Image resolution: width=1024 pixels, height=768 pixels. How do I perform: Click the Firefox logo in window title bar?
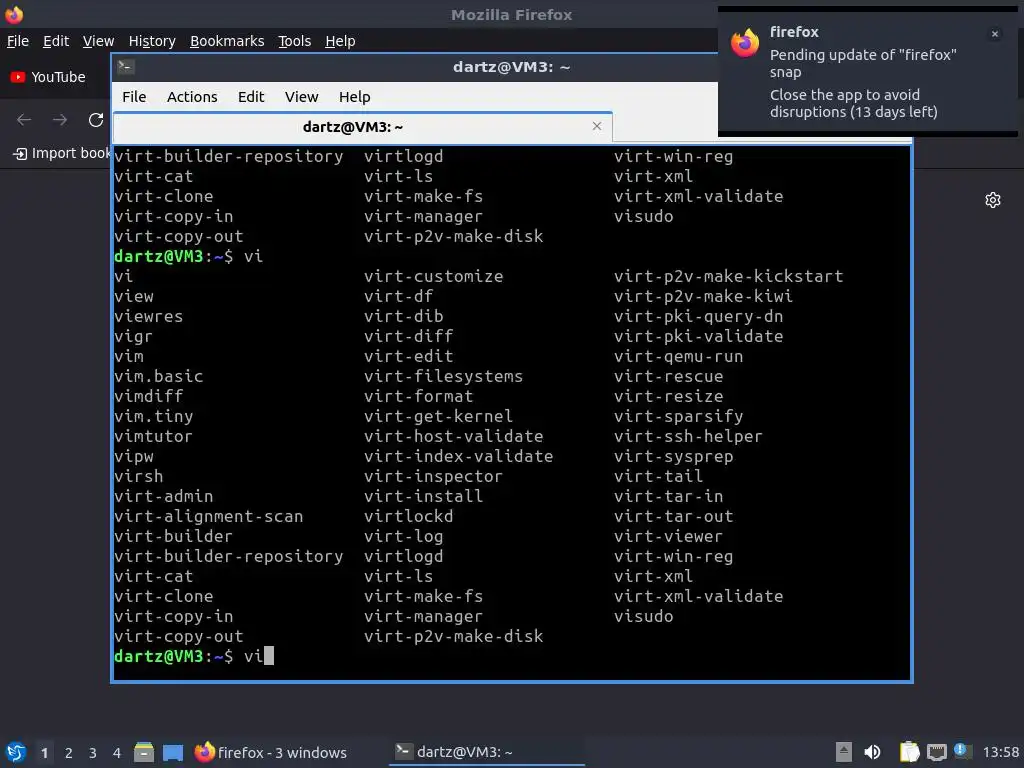14,14
